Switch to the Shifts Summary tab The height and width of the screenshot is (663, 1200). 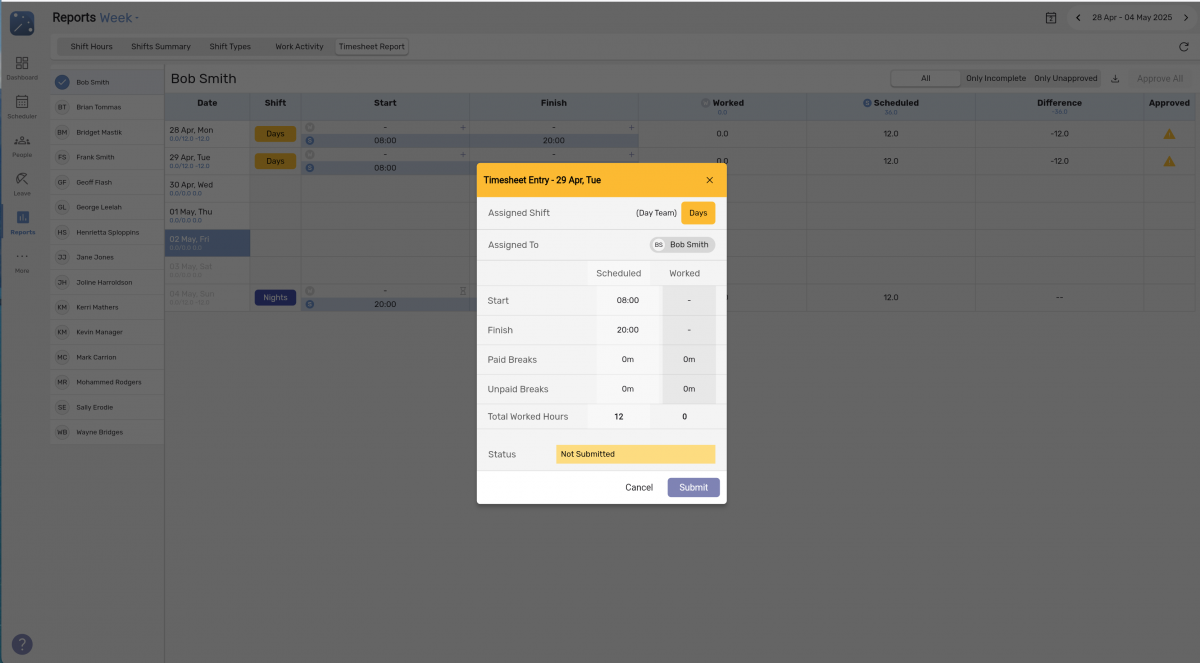(x=160, y=46)
